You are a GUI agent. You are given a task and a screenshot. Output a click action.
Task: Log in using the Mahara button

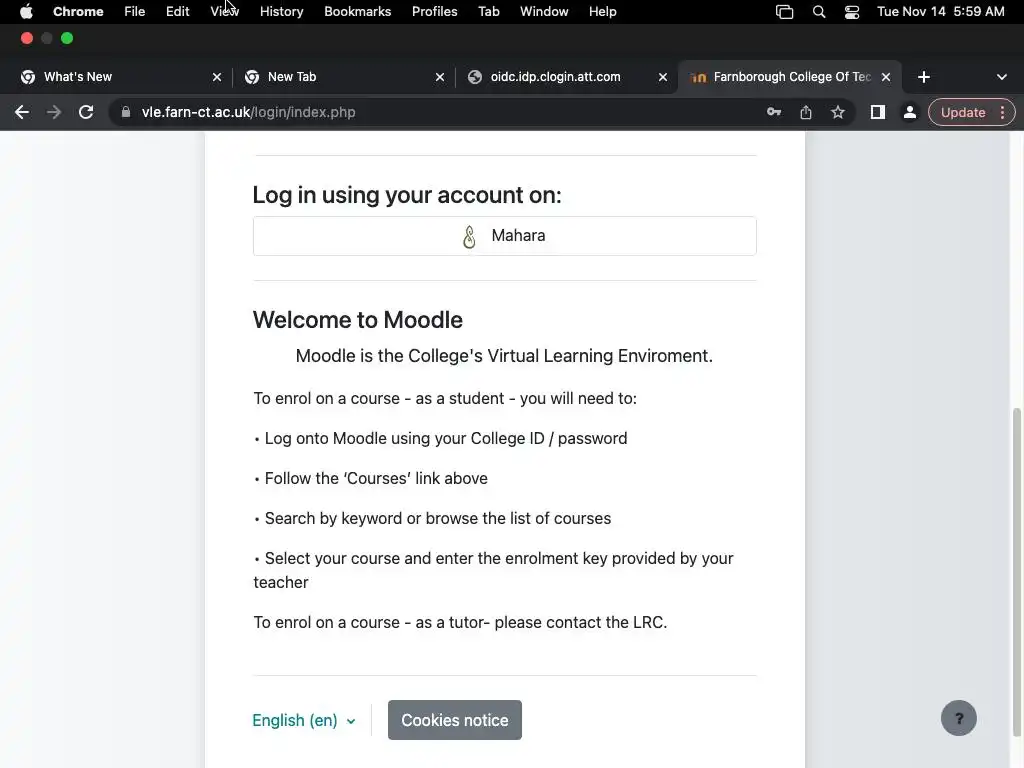pos(504,236)
